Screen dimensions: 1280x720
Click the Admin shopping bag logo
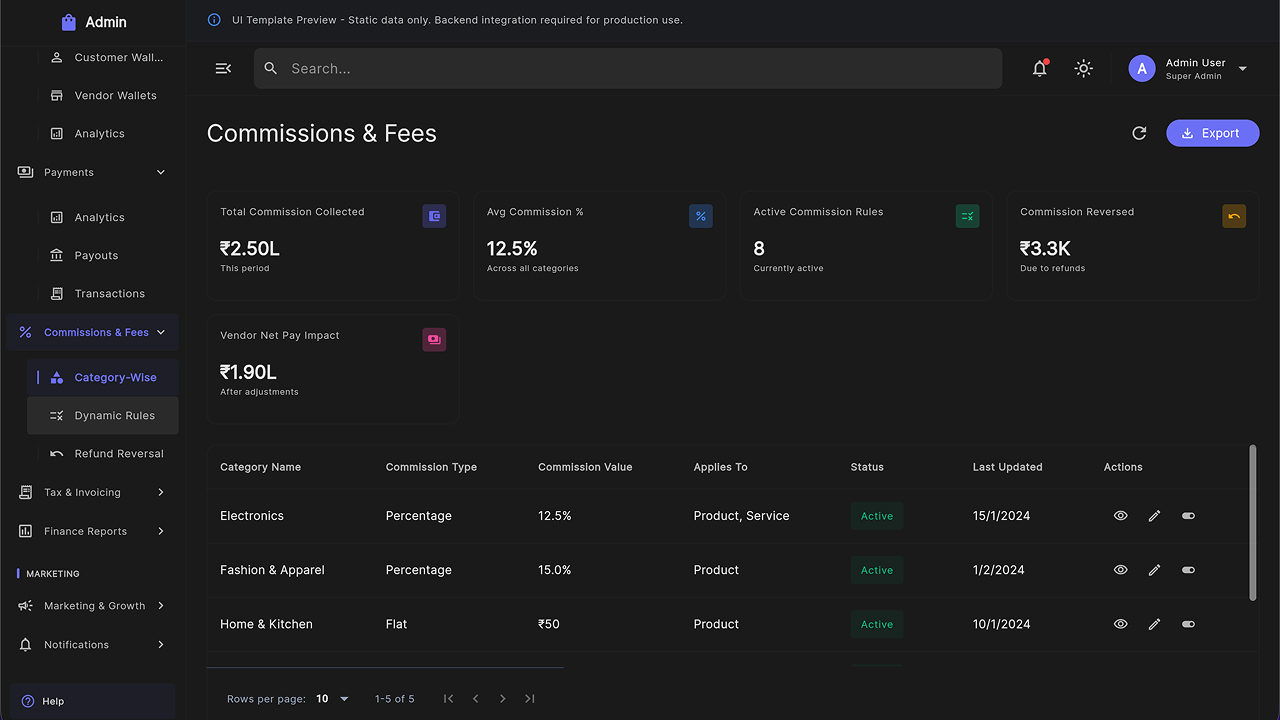tap(68, 22)
